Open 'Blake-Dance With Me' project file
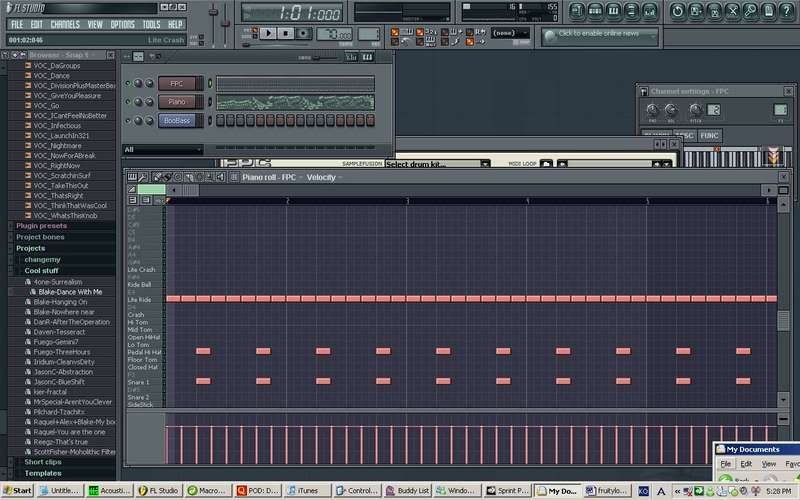 click(x=70, y=292)
